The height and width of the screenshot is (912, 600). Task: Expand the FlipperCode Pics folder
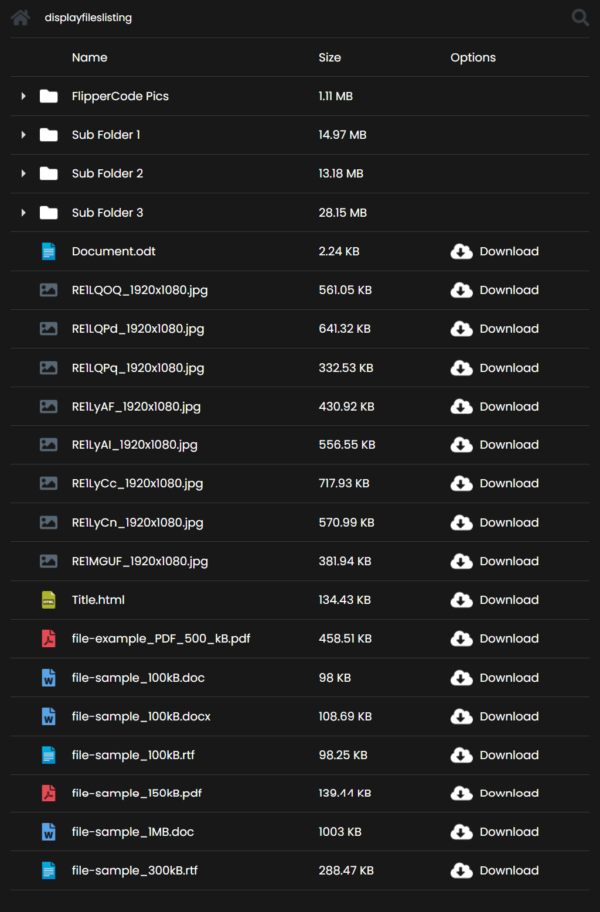22,95
